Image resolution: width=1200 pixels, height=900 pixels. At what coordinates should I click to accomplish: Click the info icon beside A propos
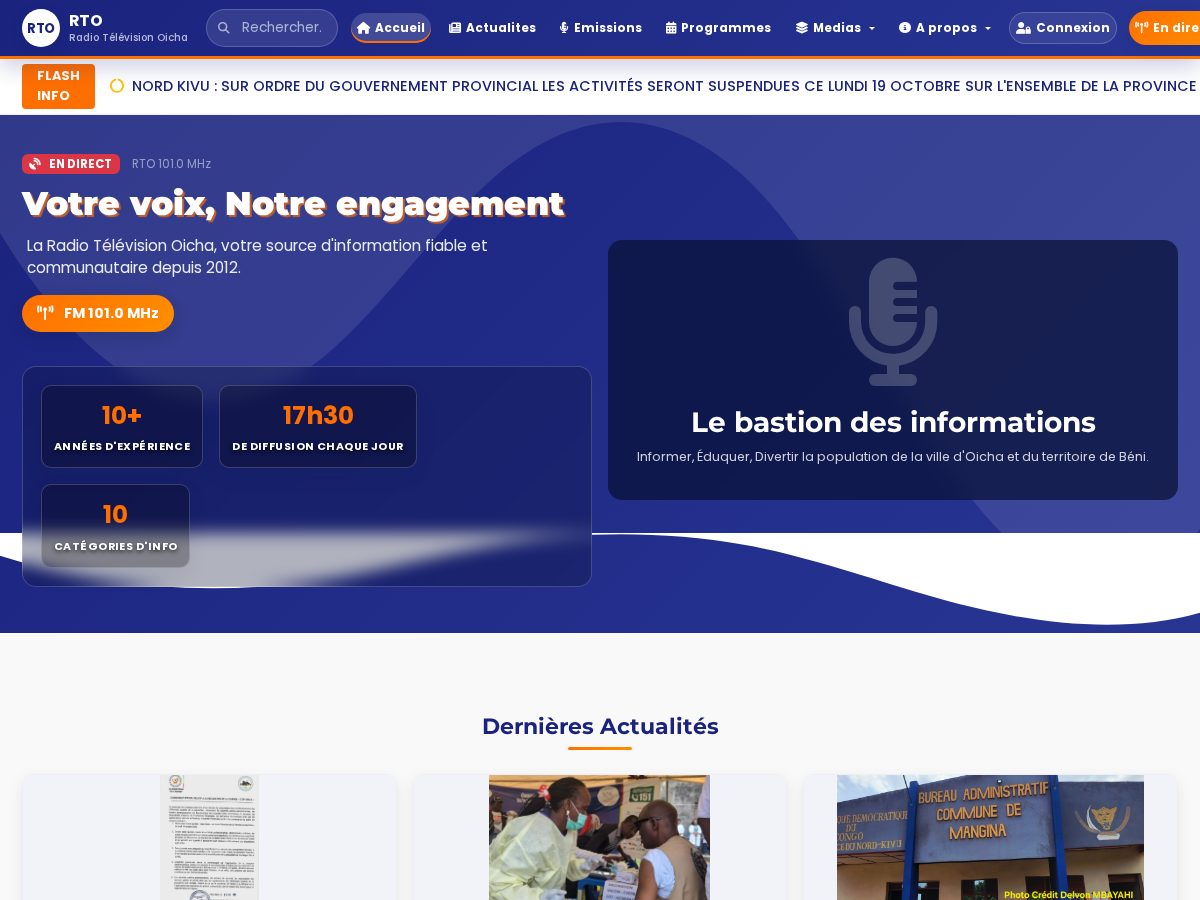905,28
